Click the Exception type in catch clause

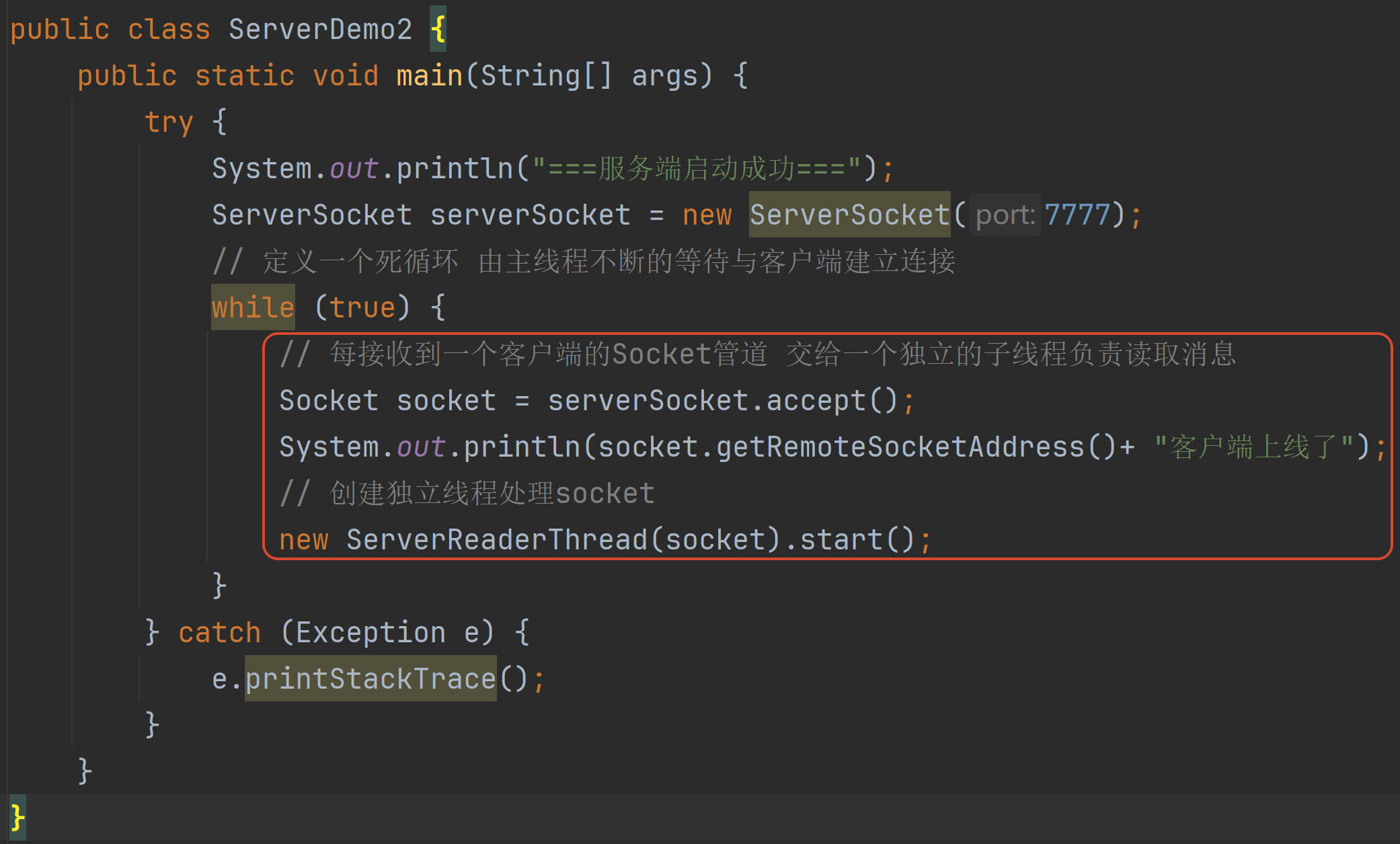tap(371, 633)
